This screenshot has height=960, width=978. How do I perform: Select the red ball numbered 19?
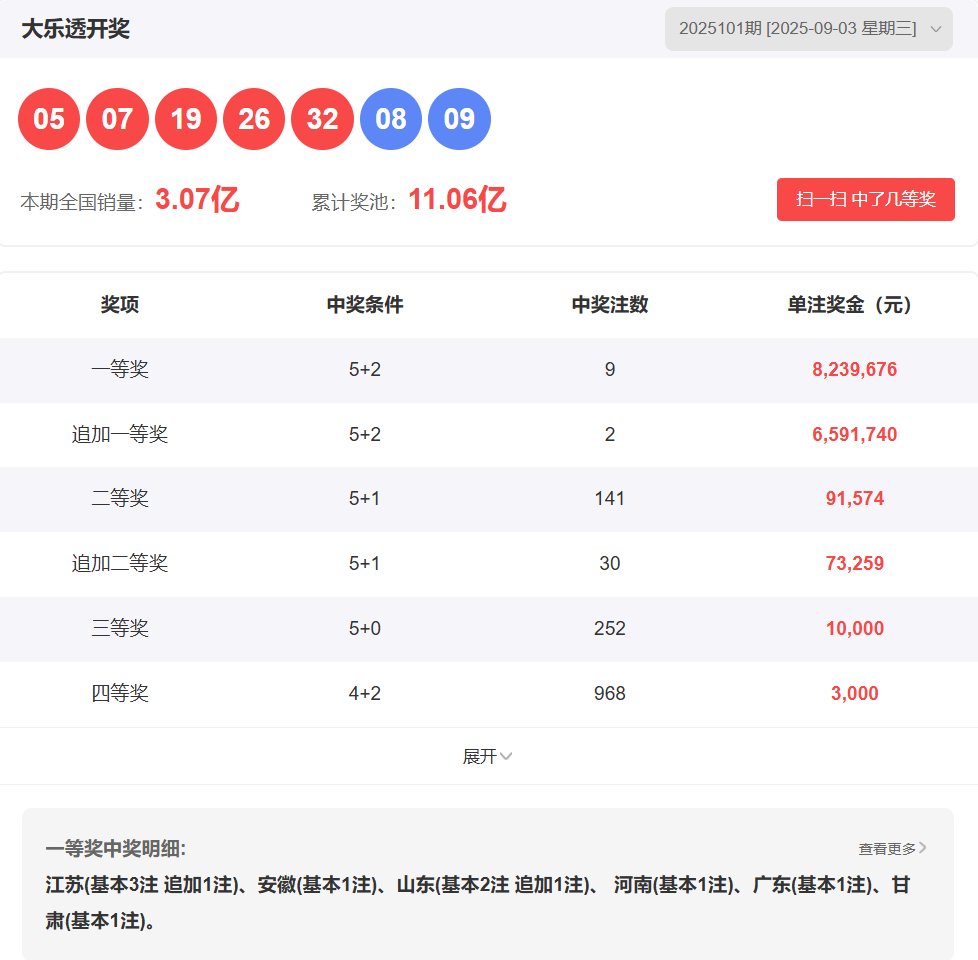tap(186, 119)
